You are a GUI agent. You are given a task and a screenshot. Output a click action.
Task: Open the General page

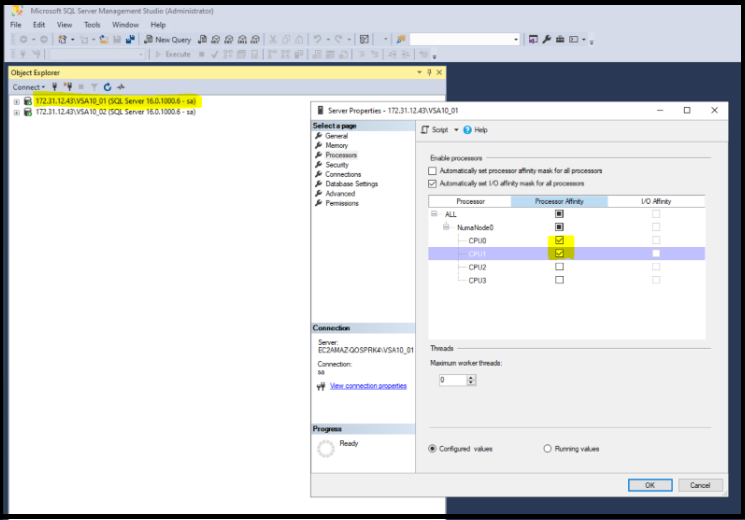(x=336, y=136)
